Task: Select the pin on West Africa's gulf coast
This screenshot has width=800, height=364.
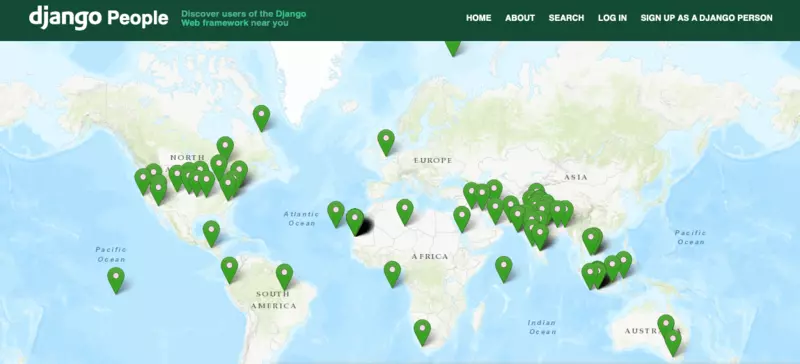Action: (x=392, y=274)
